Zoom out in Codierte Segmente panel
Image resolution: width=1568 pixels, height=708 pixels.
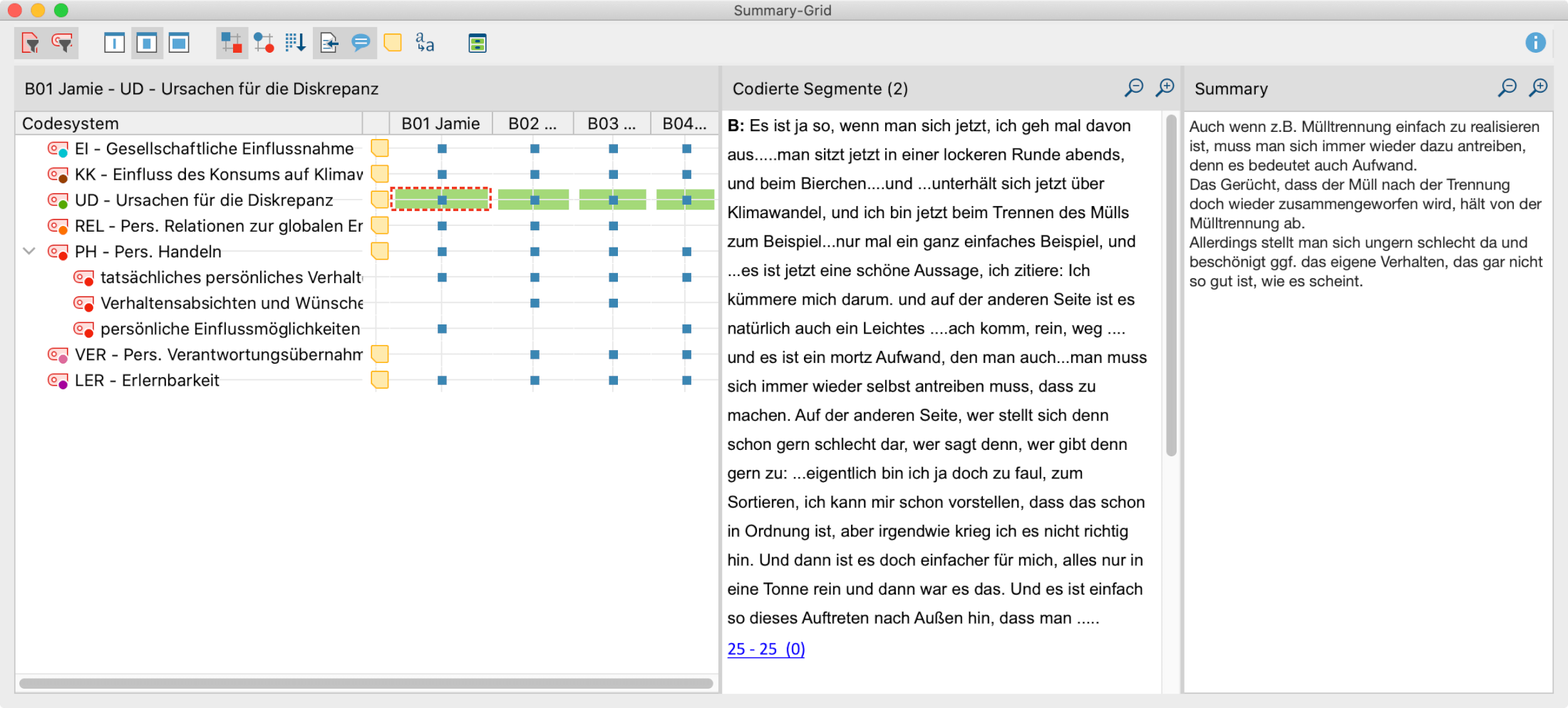(1134, 88)
